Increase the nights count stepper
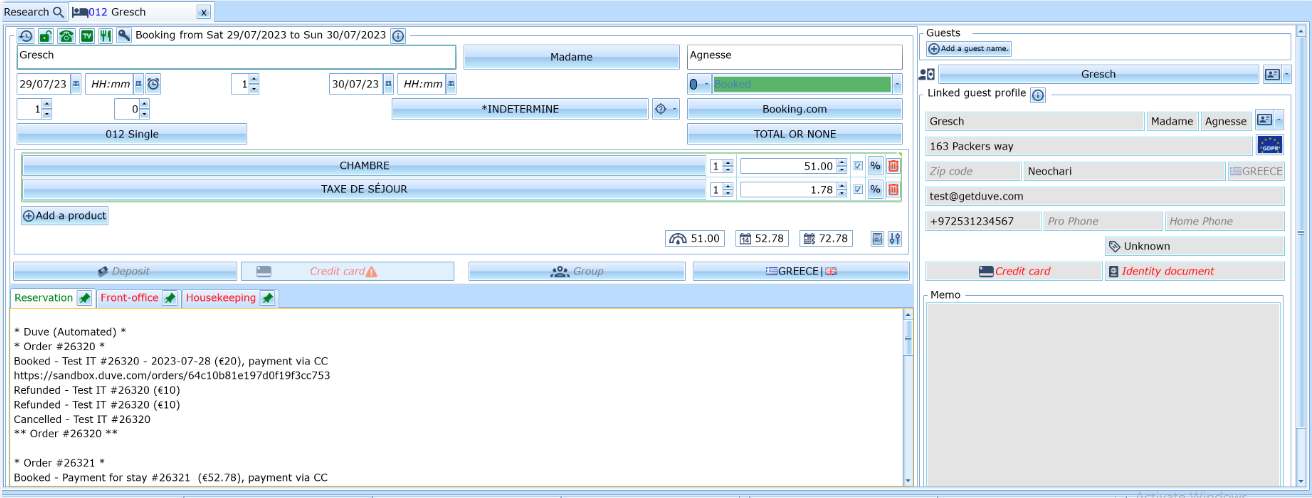Screen dimensions: 1312x498 click(x=254, y=80)
